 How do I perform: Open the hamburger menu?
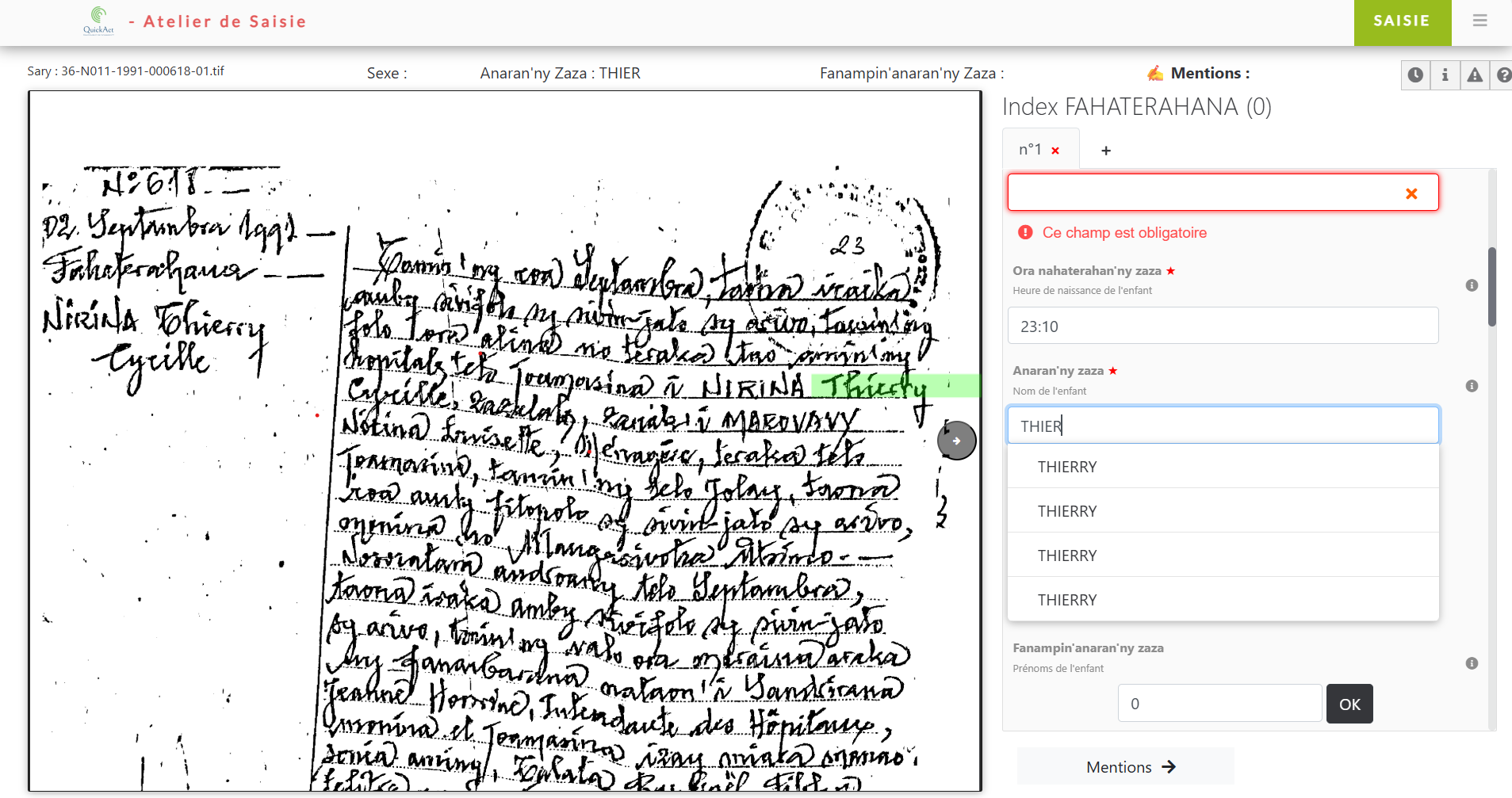click(1479, 21)
